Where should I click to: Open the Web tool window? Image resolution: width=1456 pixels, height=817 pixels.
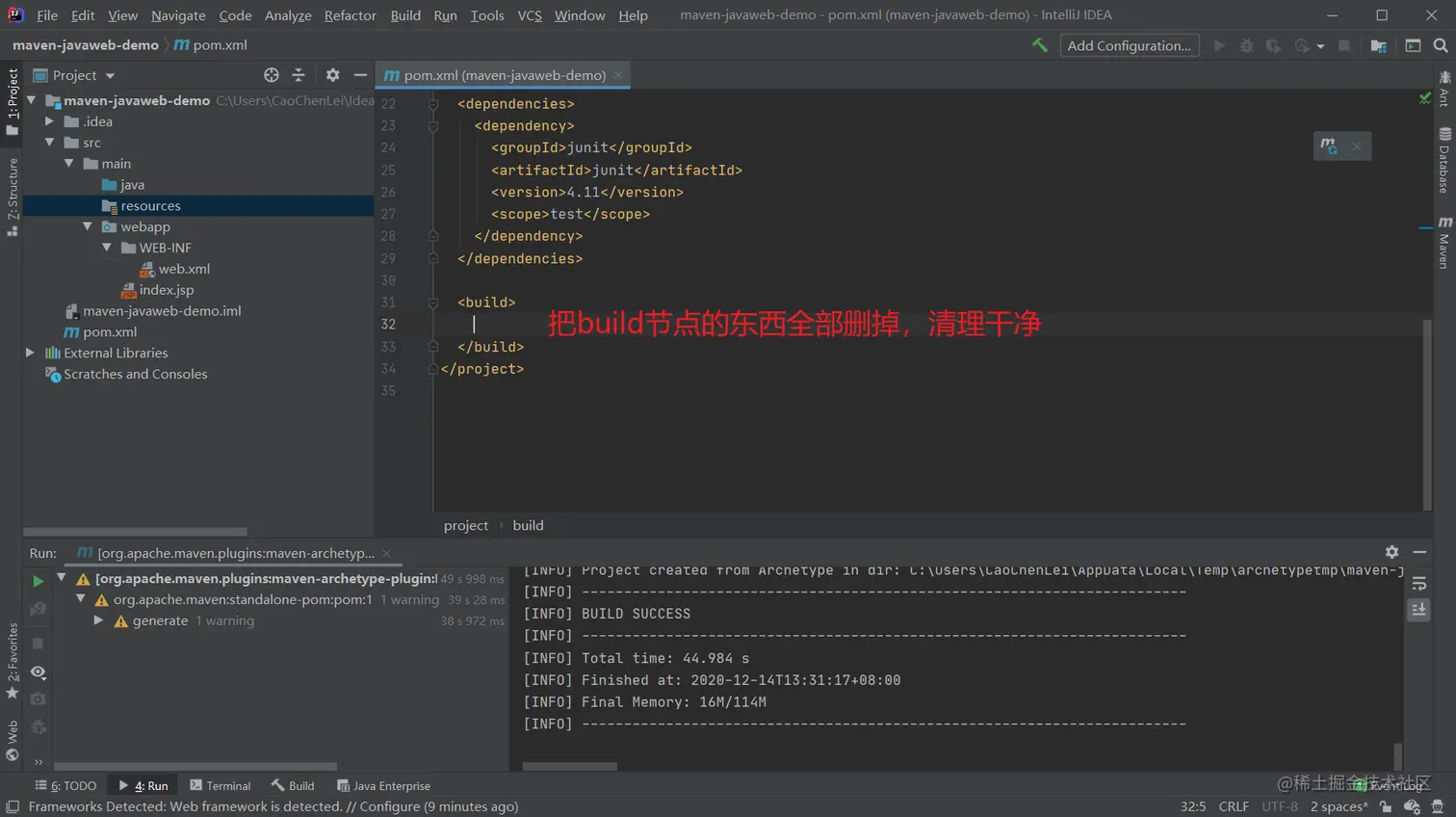(x=13, y=740)
